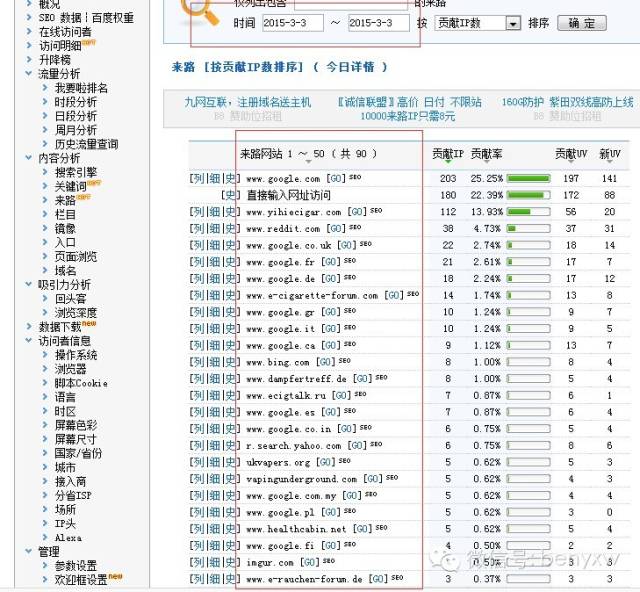Open 国家/省份 report

[x=78, y=454]
